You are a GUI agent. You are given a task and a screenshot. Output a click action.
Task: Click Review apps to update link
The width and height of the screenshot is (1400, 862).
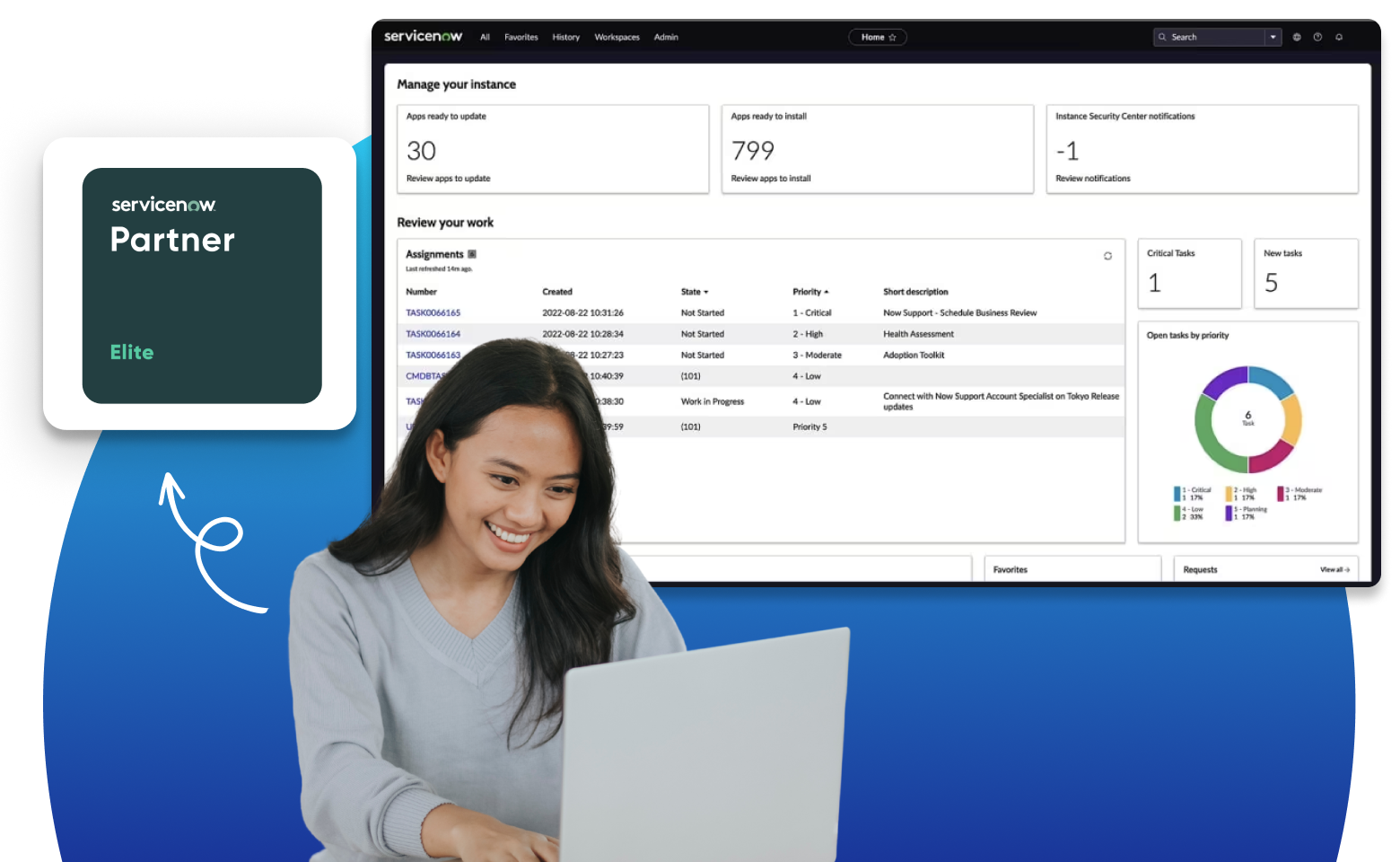(449, 179)
